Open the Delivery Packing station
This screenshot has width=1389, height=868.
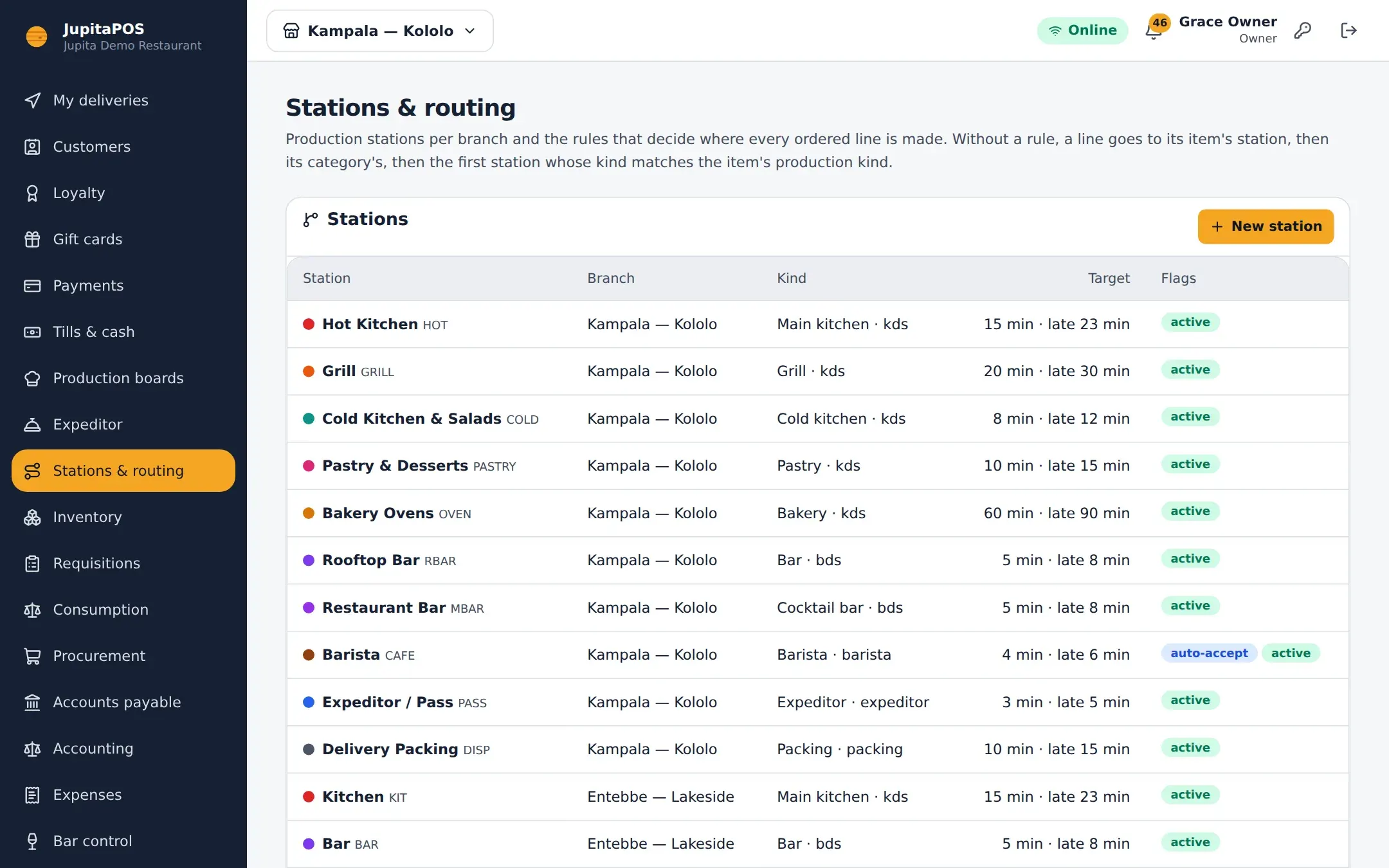[818, 749]
